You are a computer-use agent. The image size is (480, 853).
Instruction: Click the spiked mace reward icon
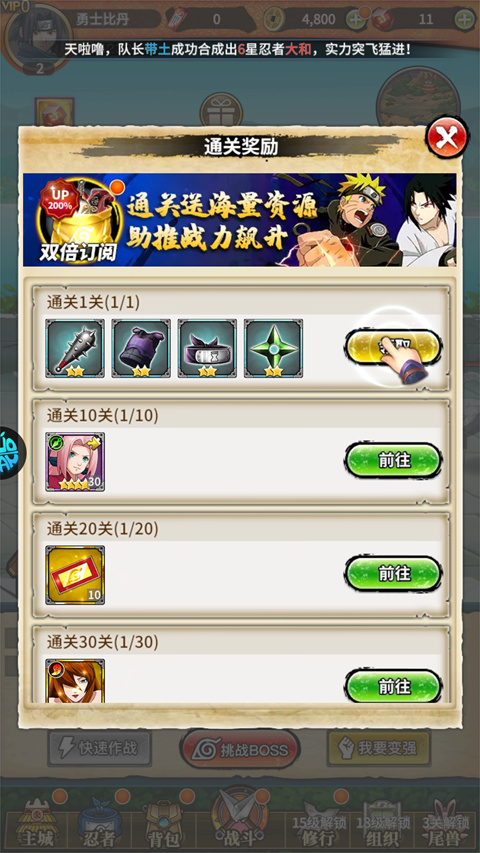point(75,348)
